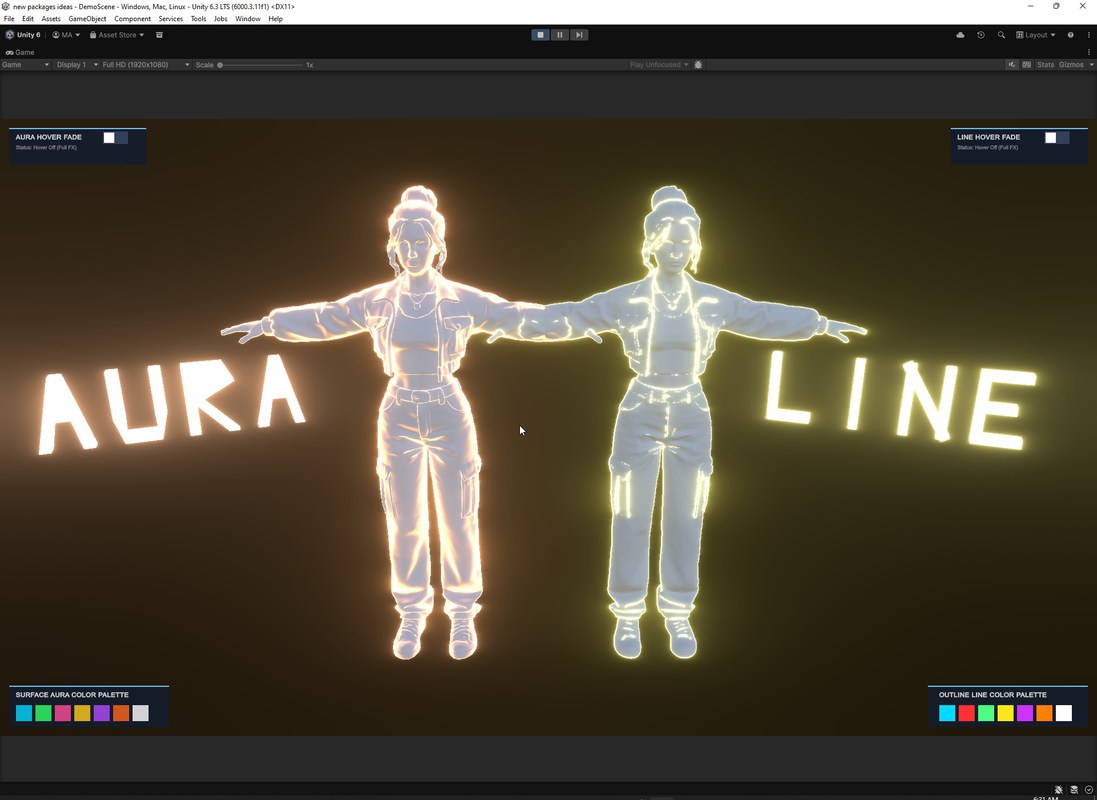Screen dimensions: 1097x800
Task: Mute game audio with speaker icon
Action: click(x=1012, y=64)
